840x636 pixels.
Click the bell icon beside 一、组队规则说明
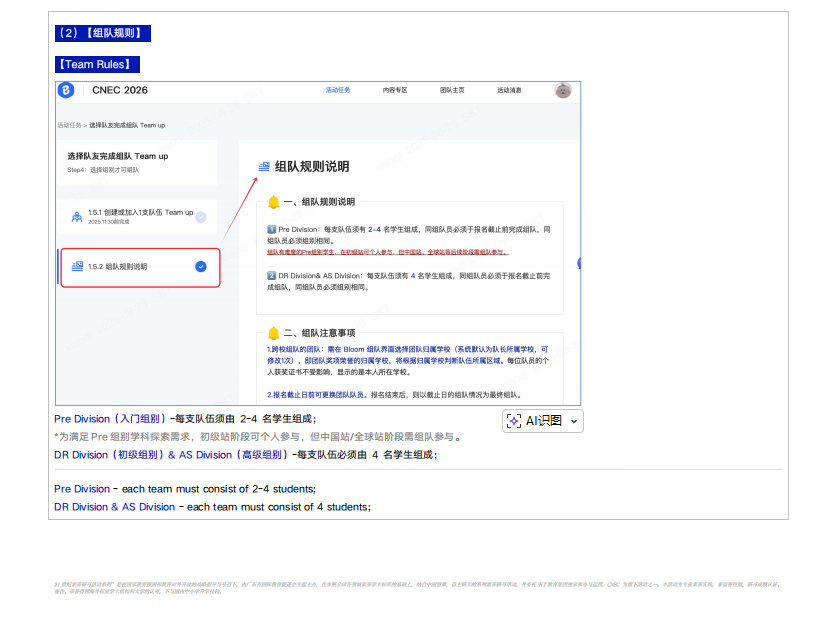(273, 202)
